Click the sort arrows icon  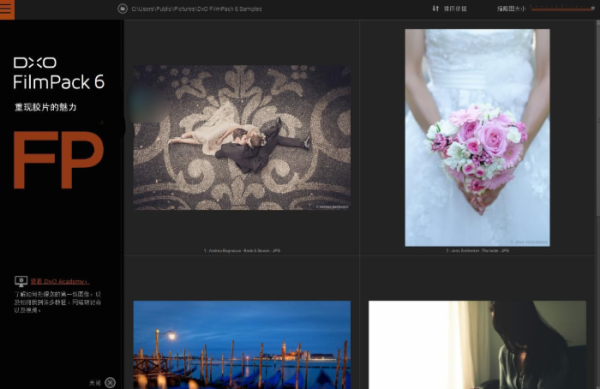(x=435, y=8)
